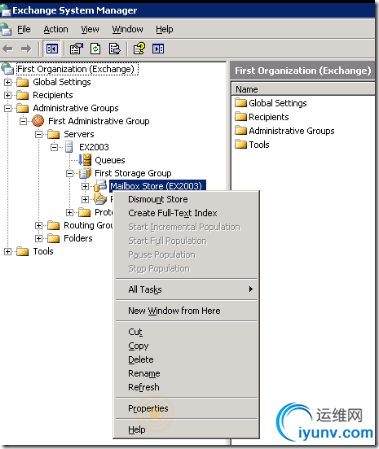
Task: Open the View menu
Action: pyautogui.click(x=90, y=29)
